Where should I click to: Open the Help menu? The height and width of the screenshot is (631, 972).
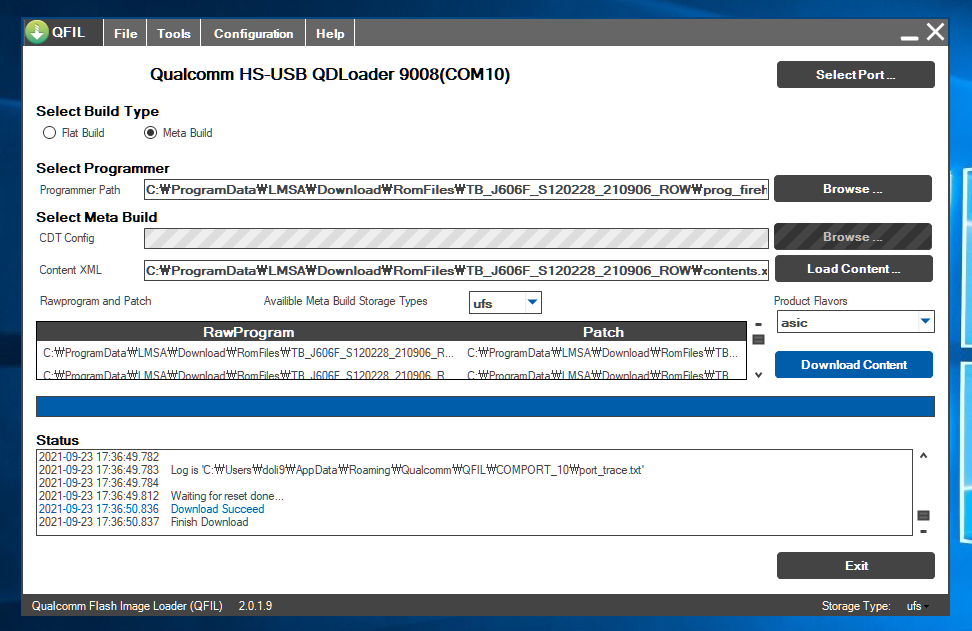(330, 33)
